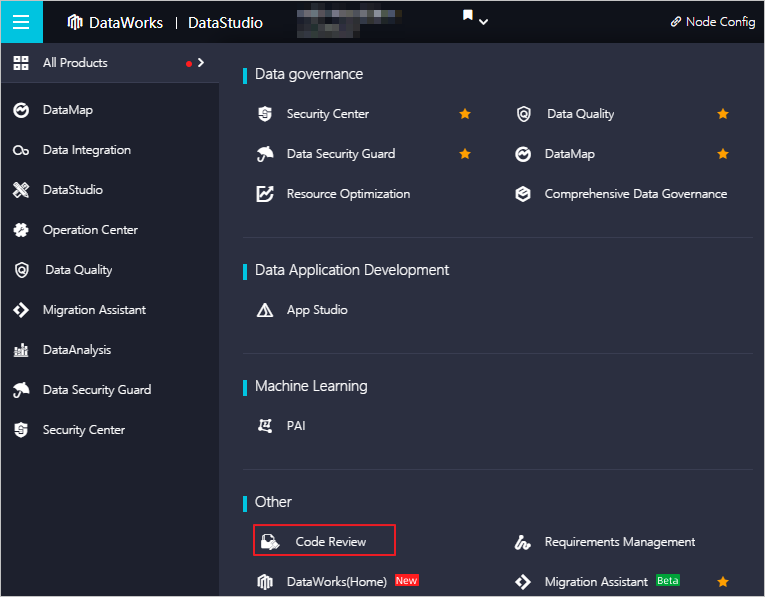Toggle favorite star for DataMap product
The height and width of the screenshot is (597, 765).
[723, 154]
